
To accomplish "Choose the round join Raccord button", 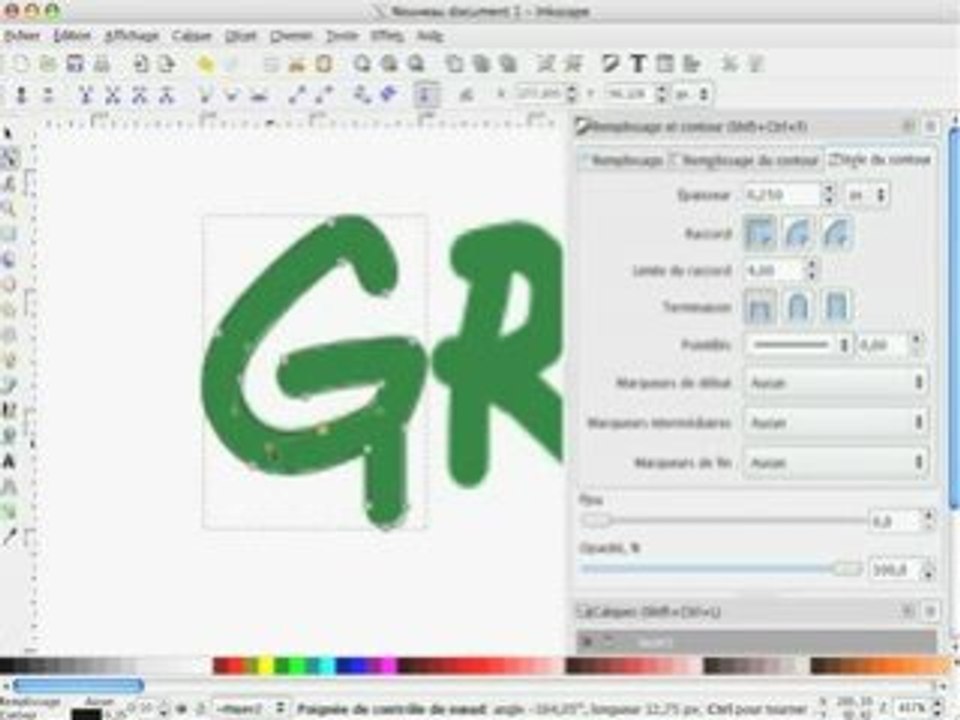I will pyautogui.click(x=798, y=234).
